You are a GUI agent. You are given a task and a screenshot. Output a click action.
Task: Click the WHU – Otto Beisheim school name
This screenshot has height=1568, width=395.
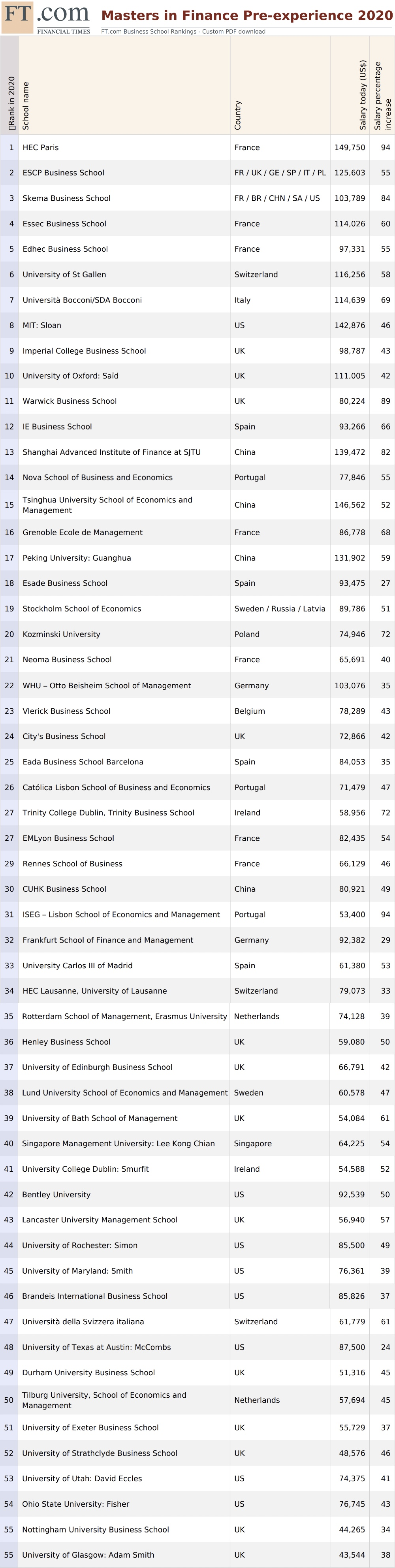pos(107,685)
